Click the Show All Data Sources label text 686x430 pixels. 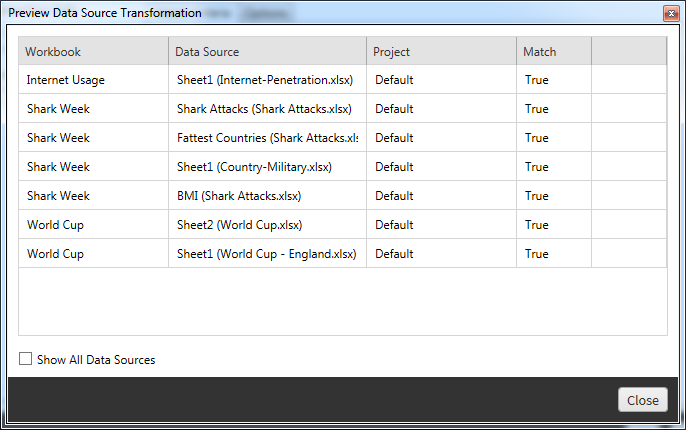pos(96,359)
